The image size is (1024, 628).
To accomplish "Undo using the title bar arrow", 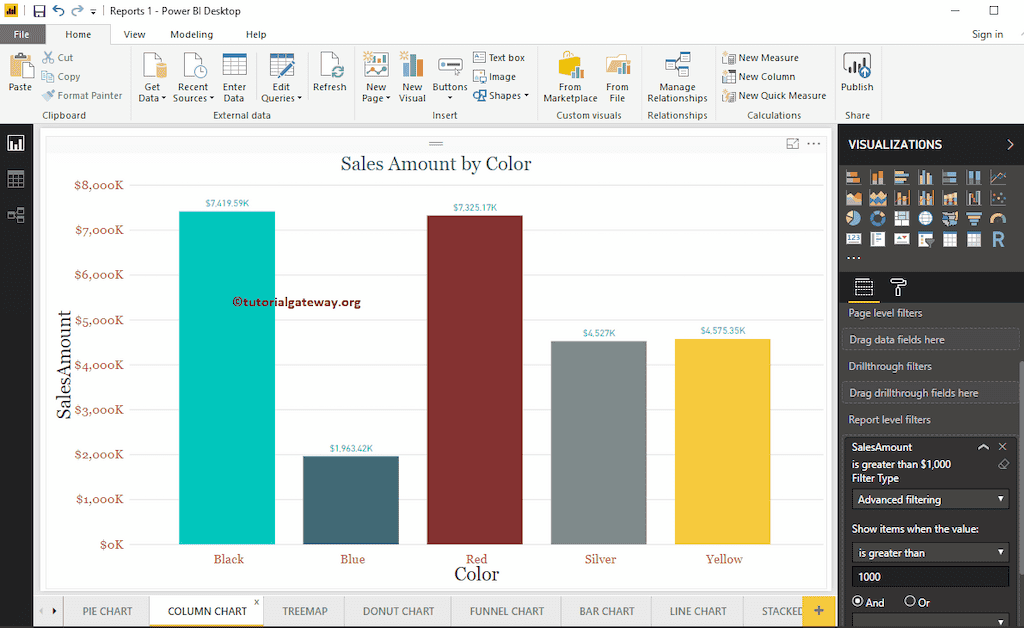I will [x=59, y=11].
